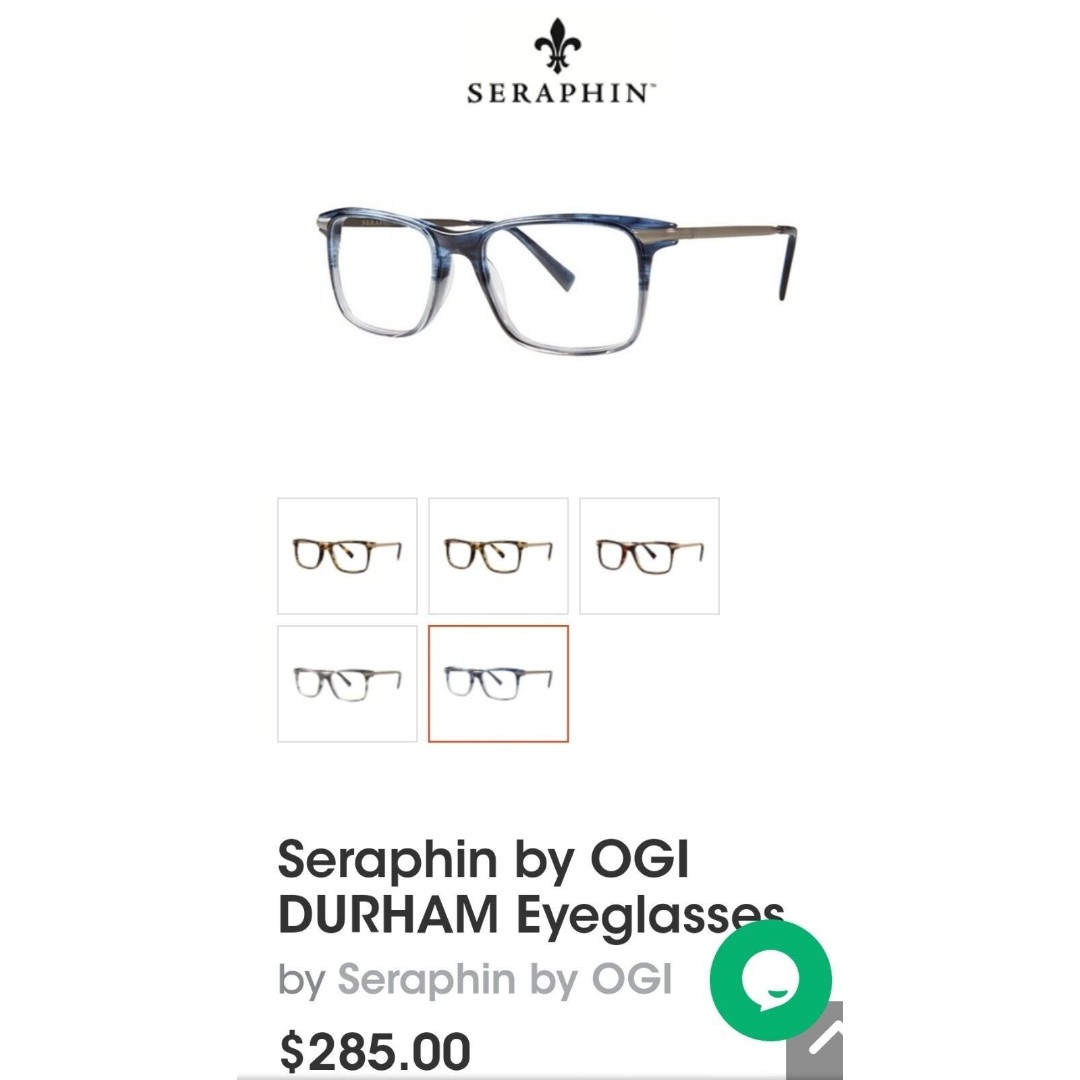Select the blue frame thumbnail with orange border

(x=498, y=684)
